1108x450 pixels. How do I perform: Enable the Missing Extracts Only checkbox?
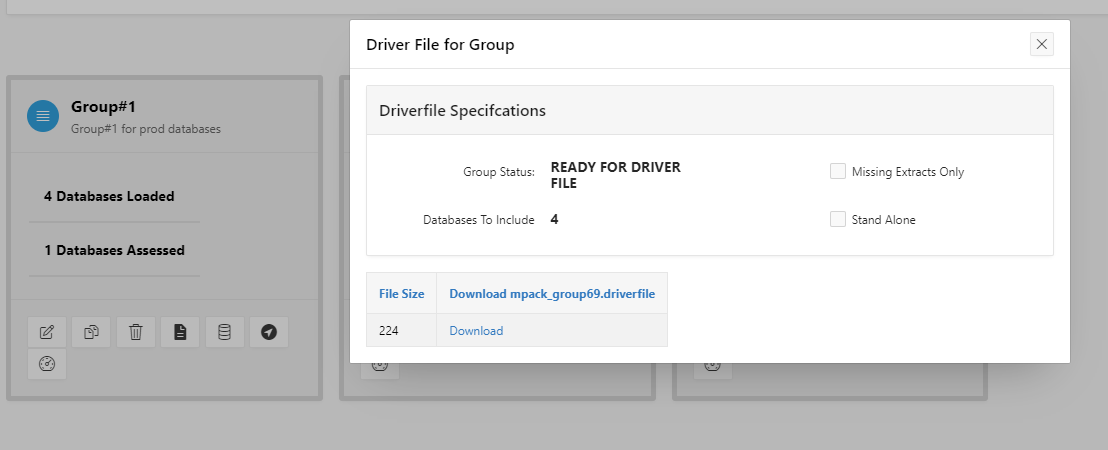[x=838, y=171]
